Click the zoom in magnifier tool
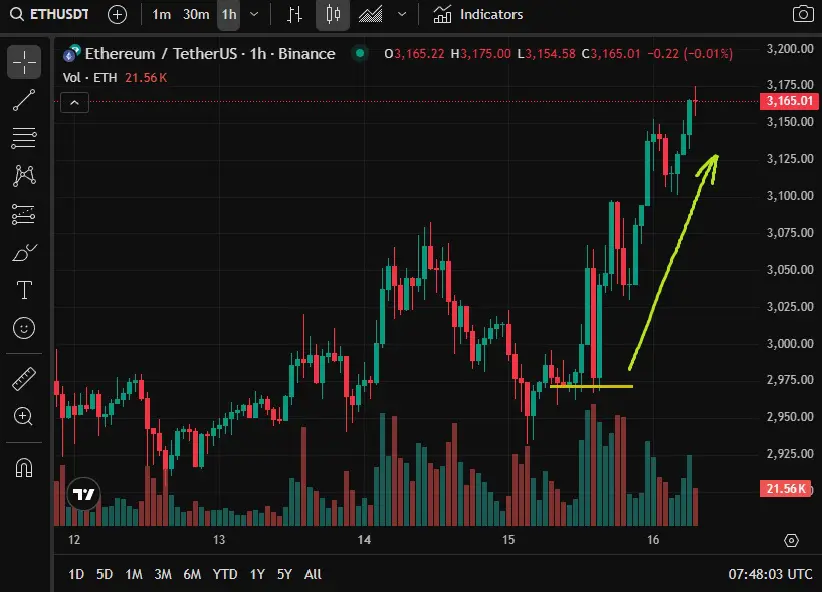 [x=23, y=416]
